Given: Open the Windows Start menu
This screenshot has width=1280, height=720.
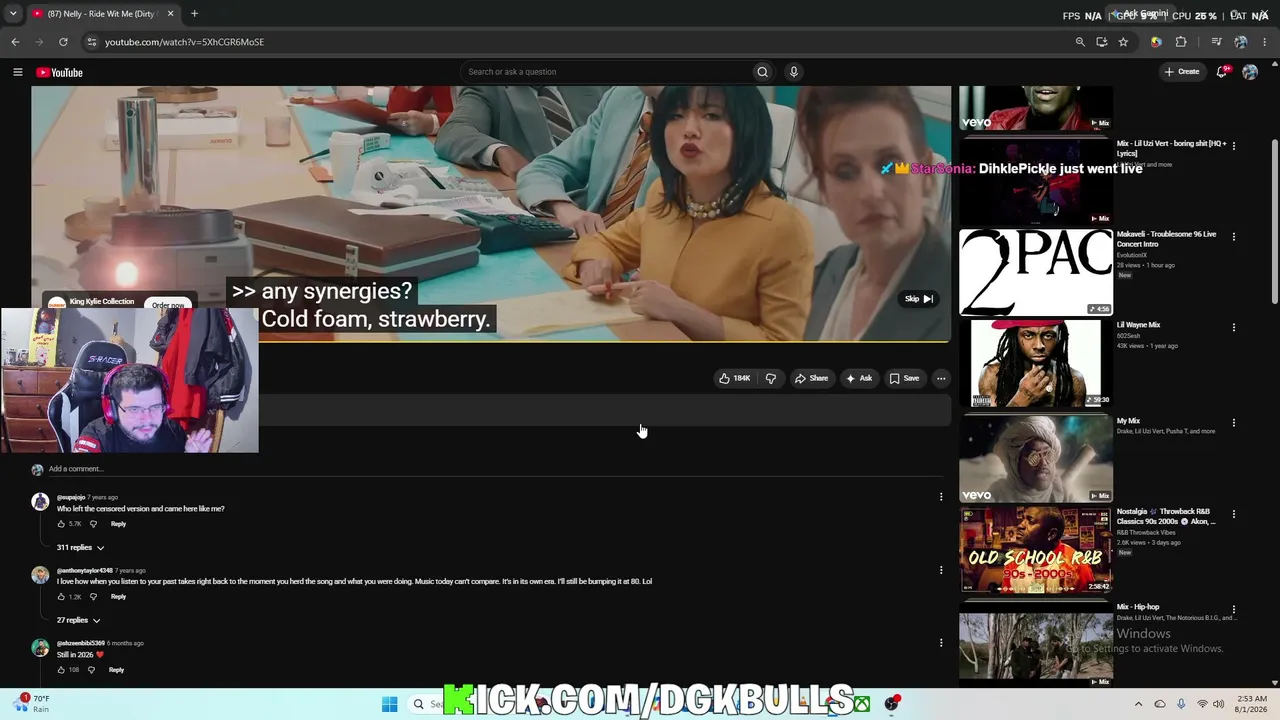Looking at the screenshot, I should click(x=389, y=704).
